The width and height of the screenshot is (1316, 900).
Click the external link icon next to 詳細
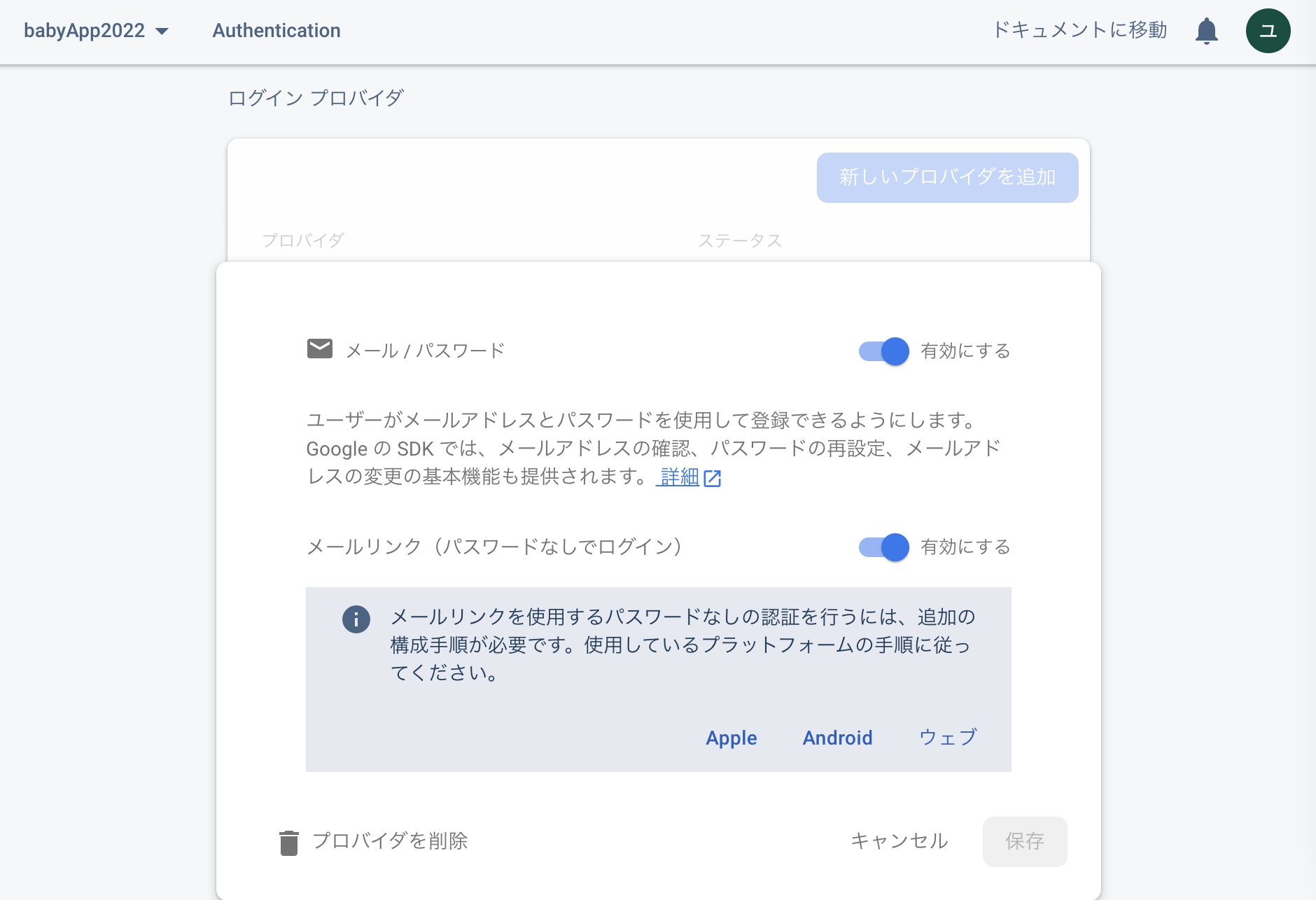coord(713,477)
